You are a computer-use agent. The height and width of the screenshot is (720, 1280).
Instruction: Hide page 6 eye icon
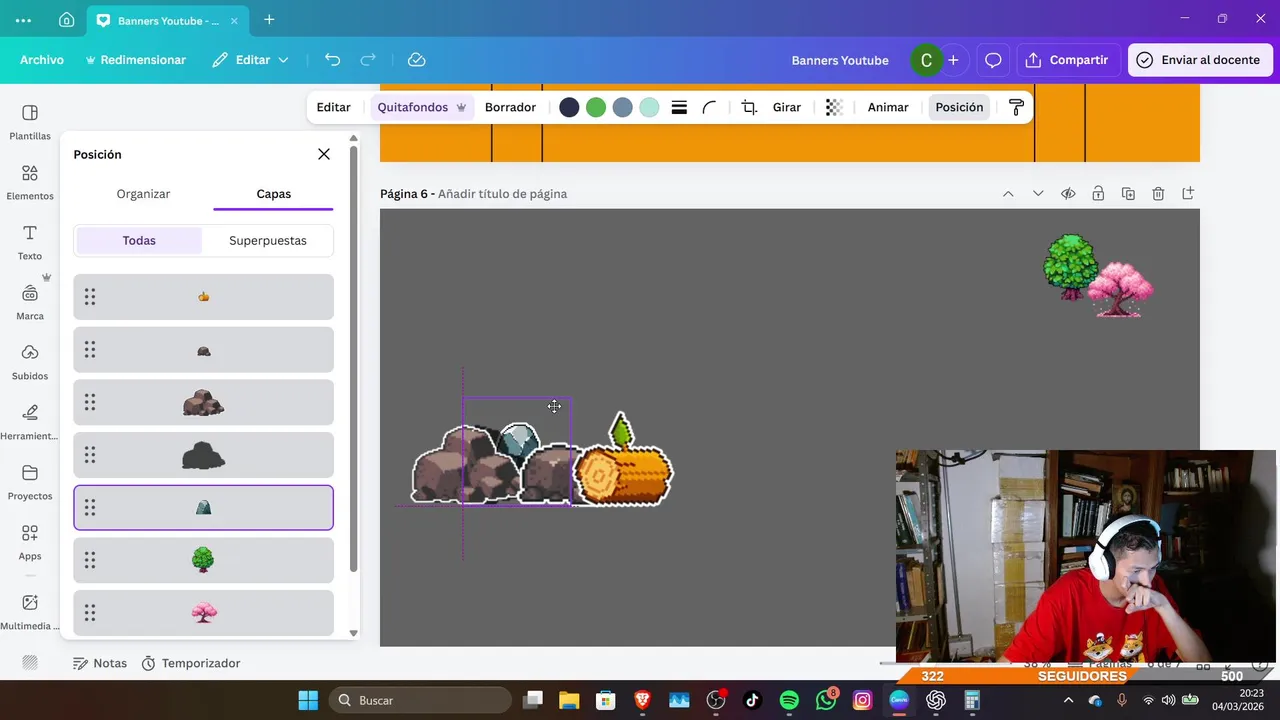(x=1068, y=193)
